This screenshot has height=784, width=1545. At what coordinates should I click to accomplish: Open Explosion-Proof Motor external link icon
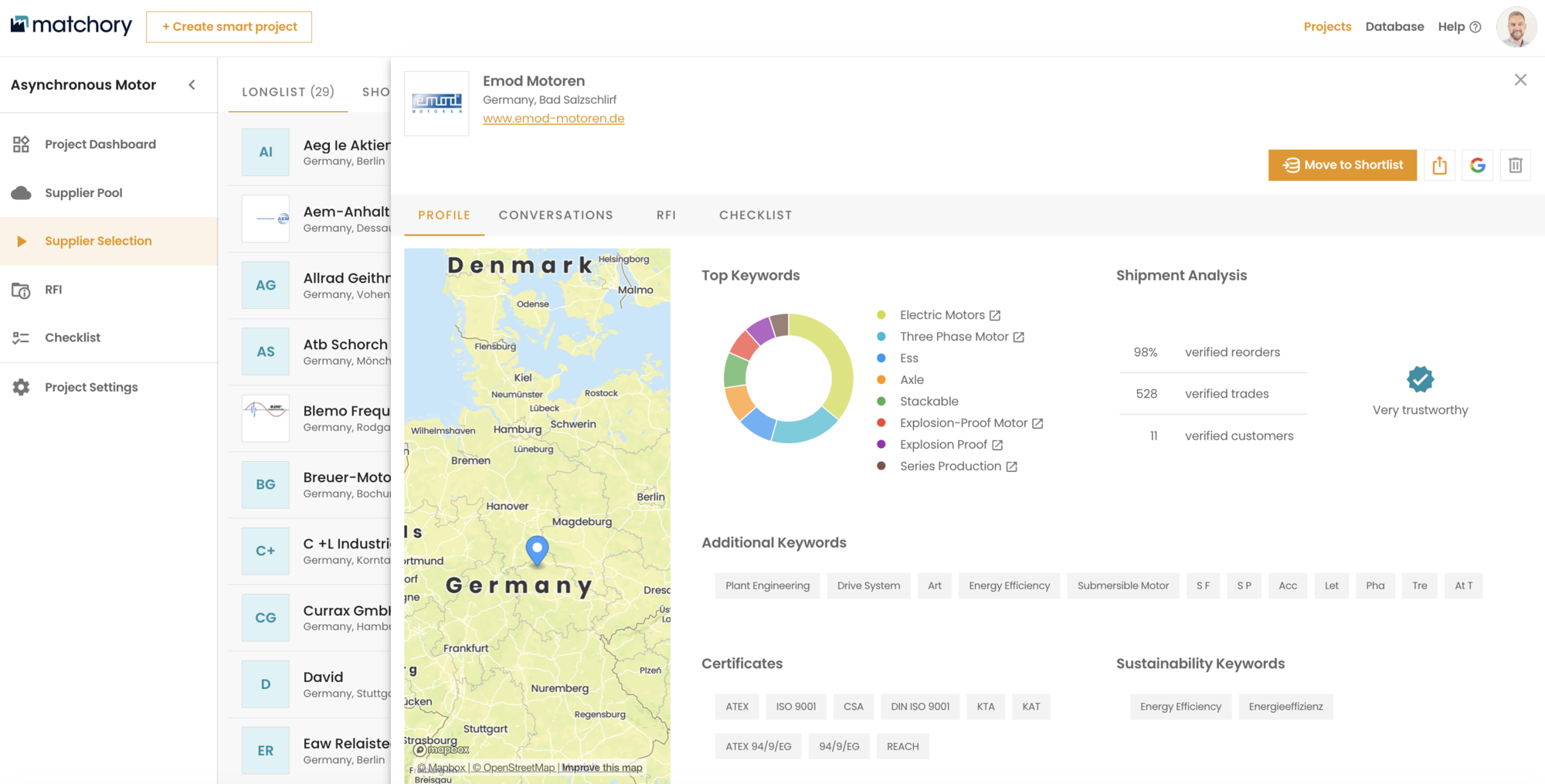(1037, 424)
